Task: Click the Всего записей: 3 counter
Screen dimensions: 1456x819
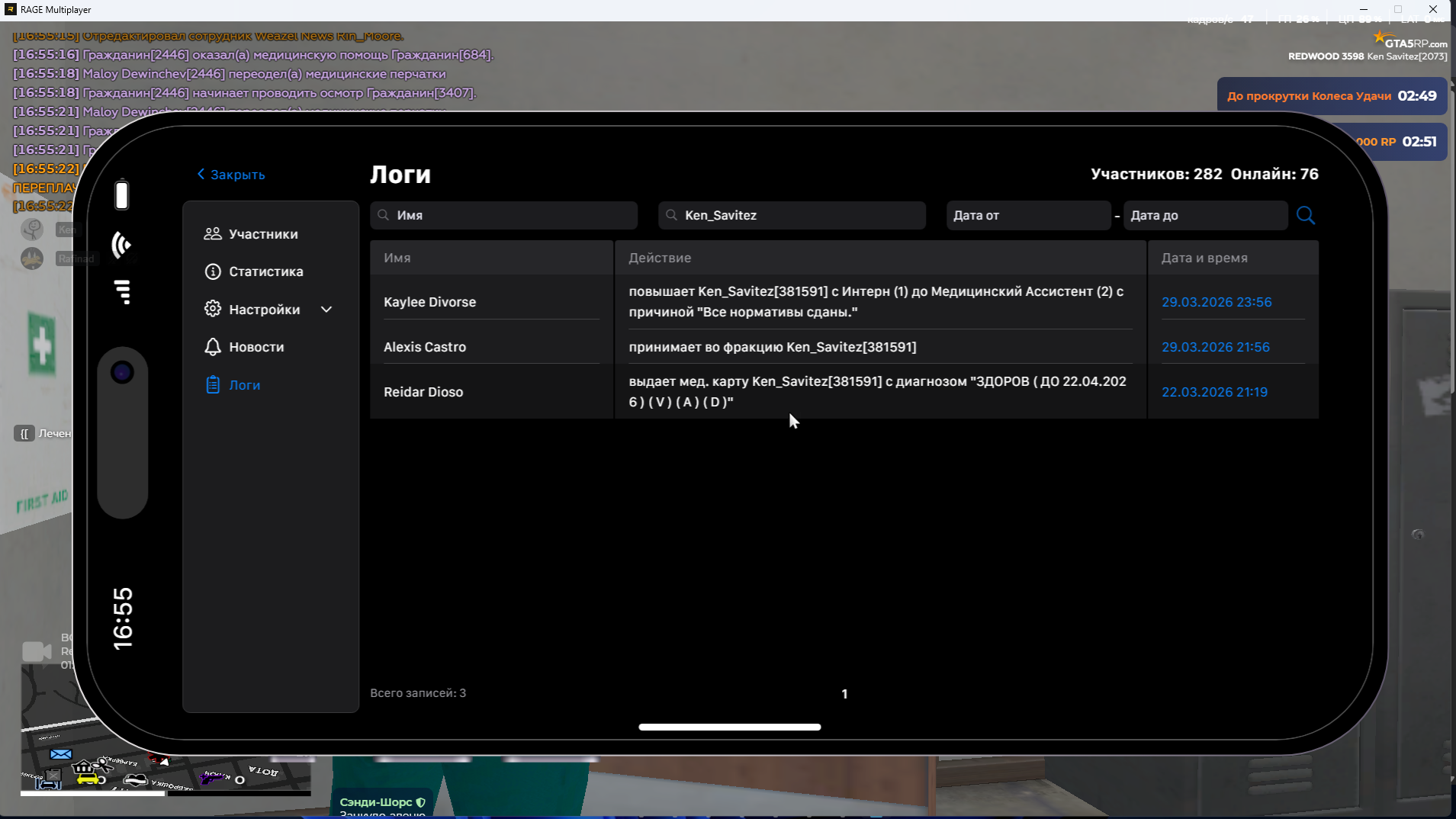Action: tap(418, 693)
